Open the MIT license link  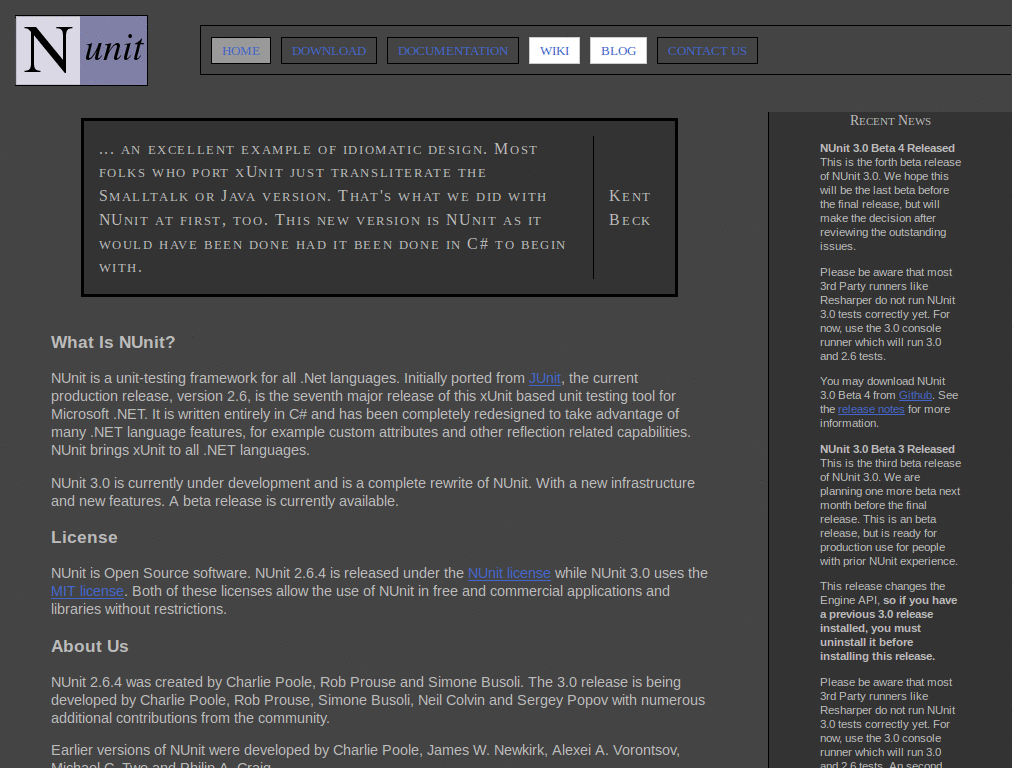(88, 591)
